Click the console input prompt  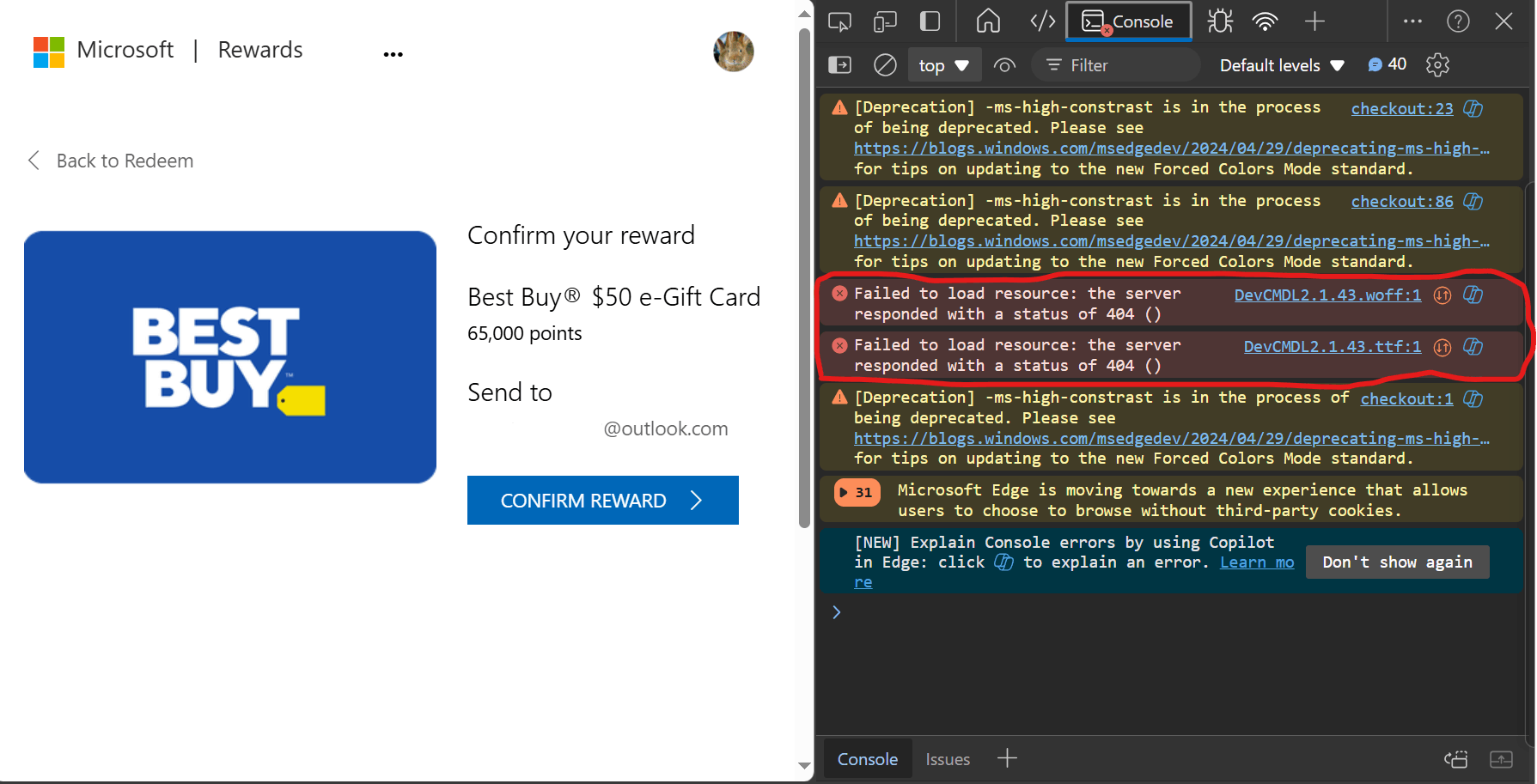(1177, 612)
